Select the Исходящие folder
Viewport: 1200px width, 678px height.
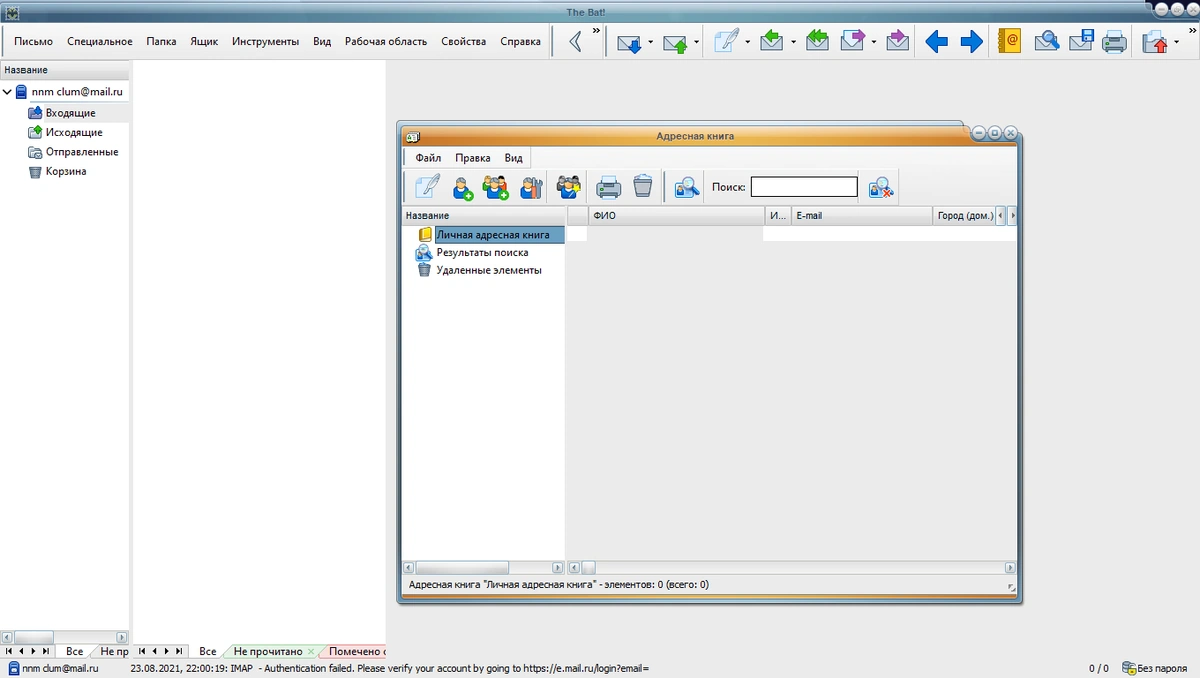(x=73, y=132)
